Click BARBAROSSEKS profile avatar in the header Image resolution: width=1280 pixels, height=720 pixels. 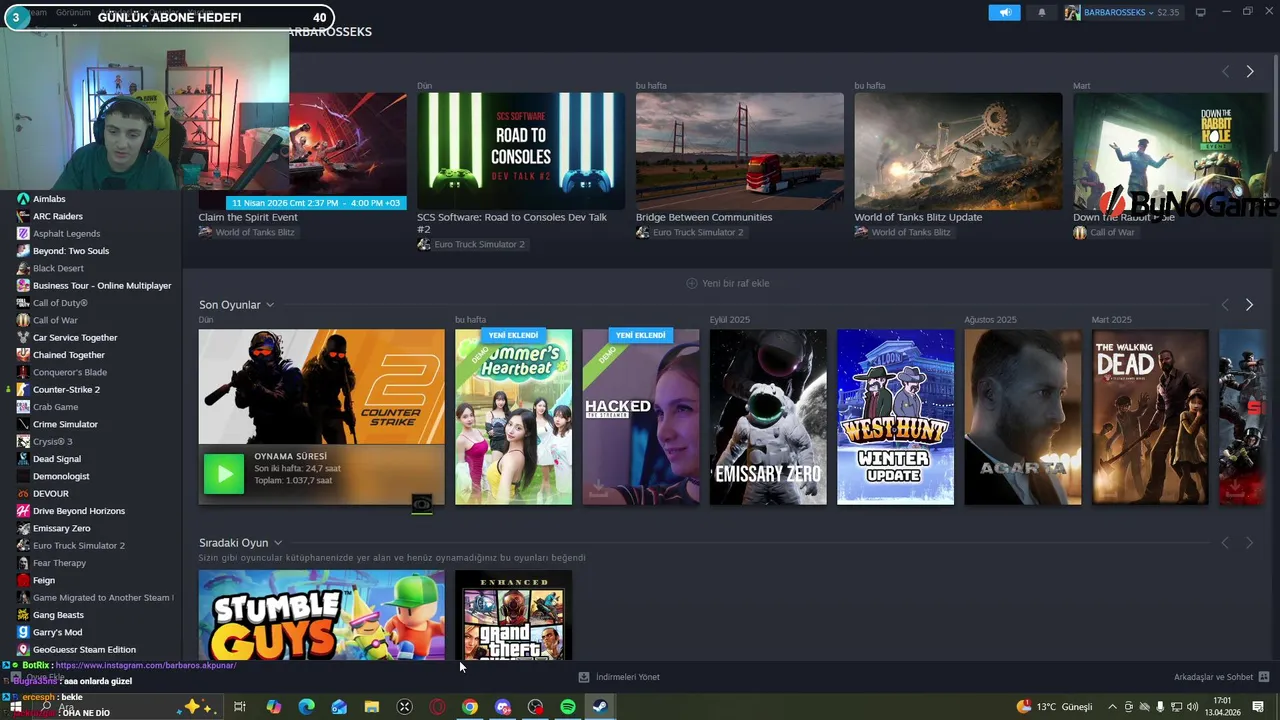(1073, 12)
